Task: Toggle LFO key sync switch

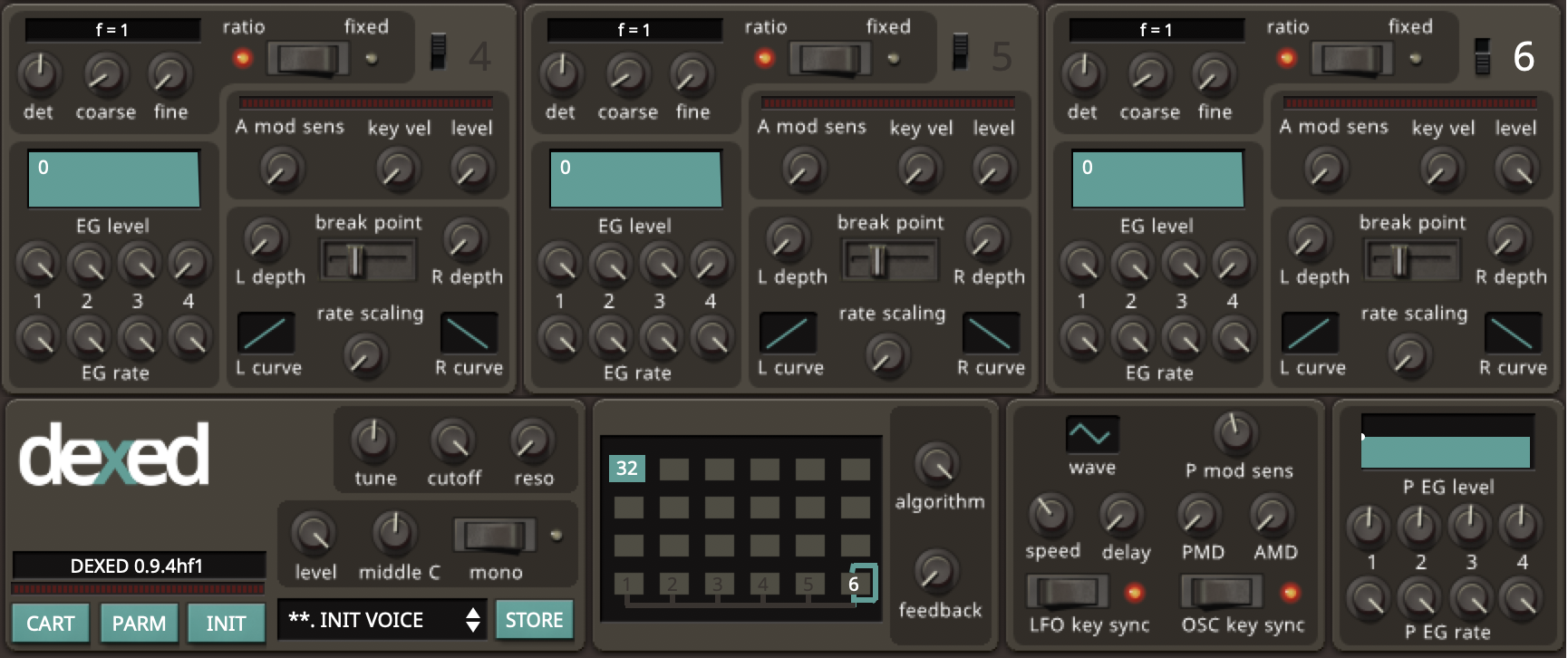Action: click(x=1068, y=592)
